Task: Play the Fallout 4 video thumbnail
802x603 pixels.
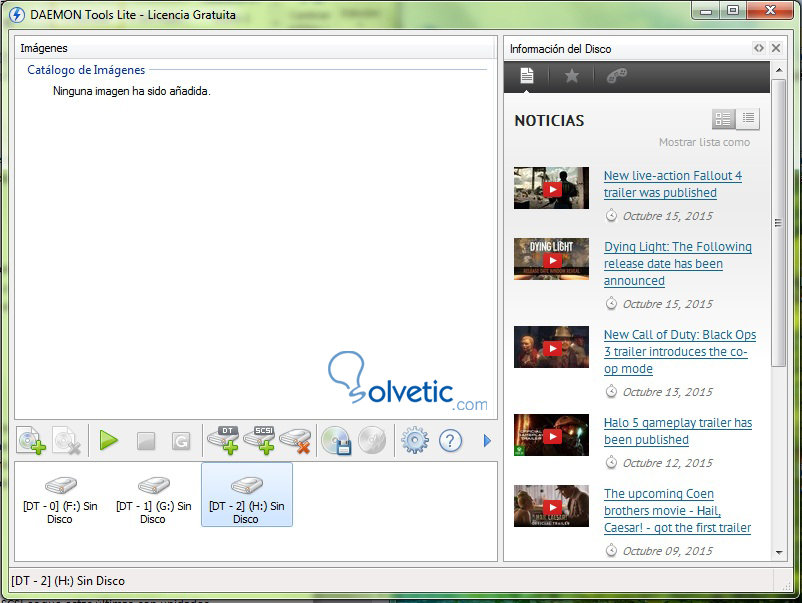Action: click(551, 188)
